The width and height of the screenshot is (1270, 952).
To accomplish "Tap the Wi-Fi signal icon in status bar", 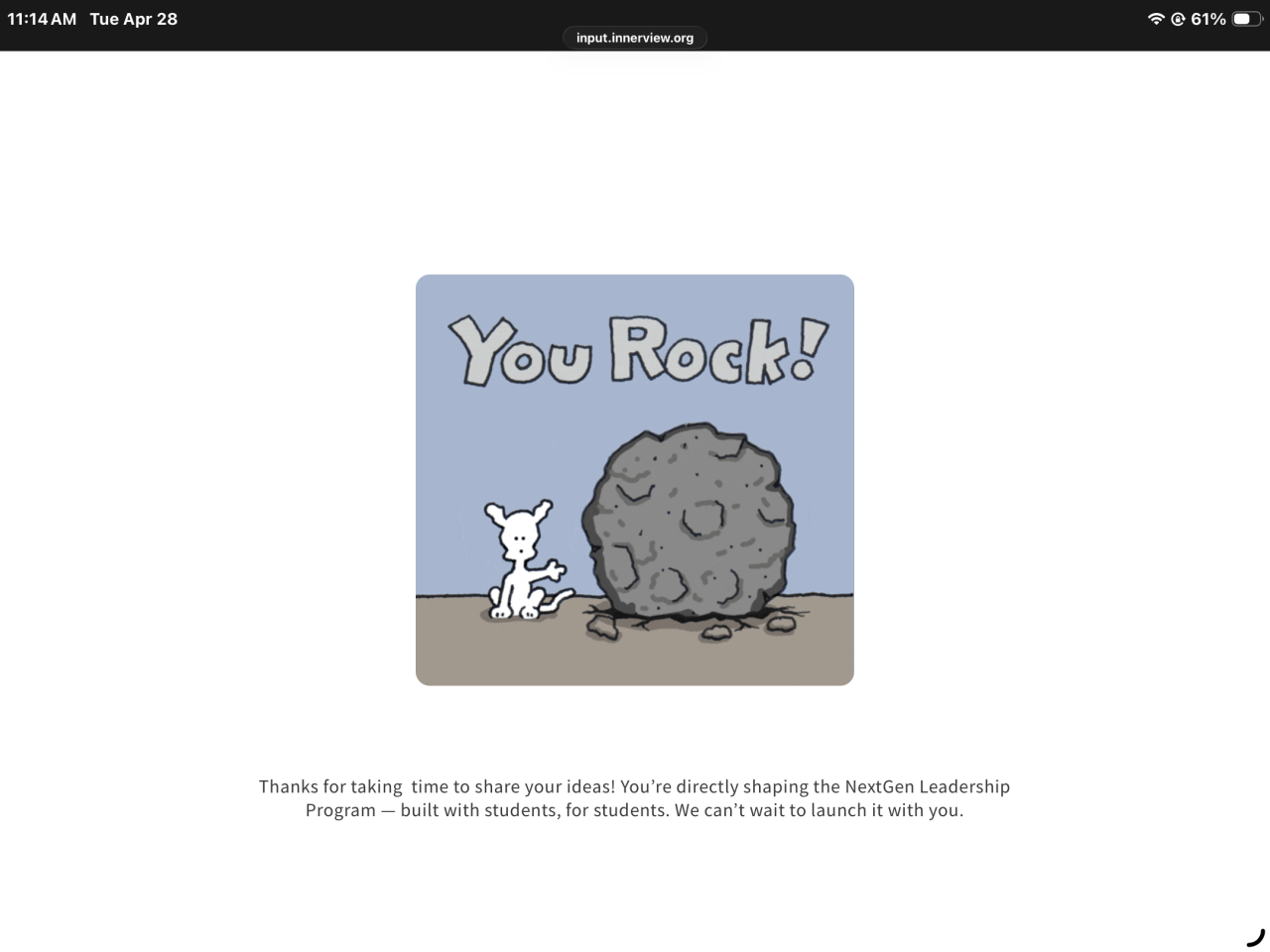I will [1156, 19].
